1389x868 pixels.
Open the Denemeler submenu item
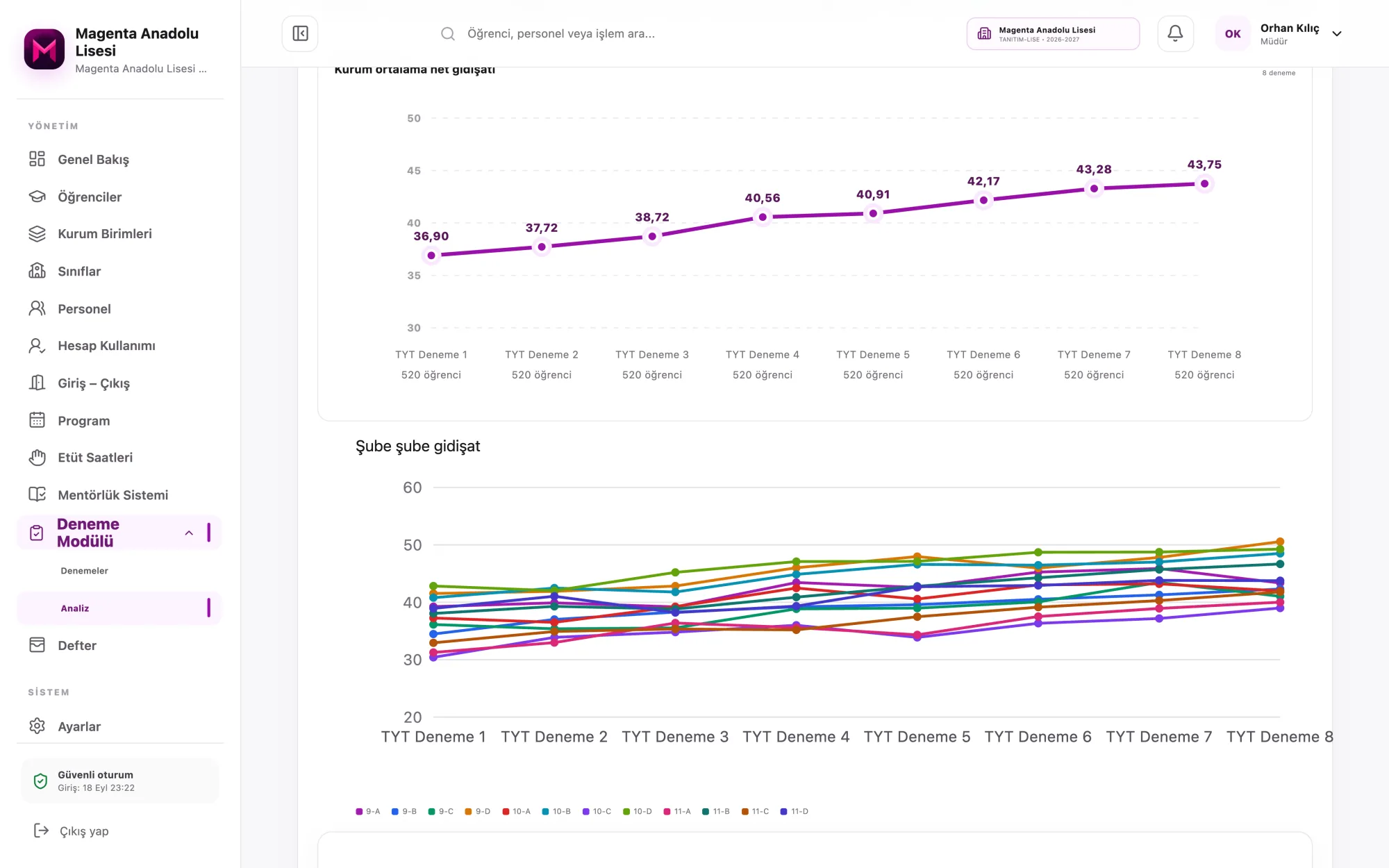pyautogui.click(x=84, y=571)
